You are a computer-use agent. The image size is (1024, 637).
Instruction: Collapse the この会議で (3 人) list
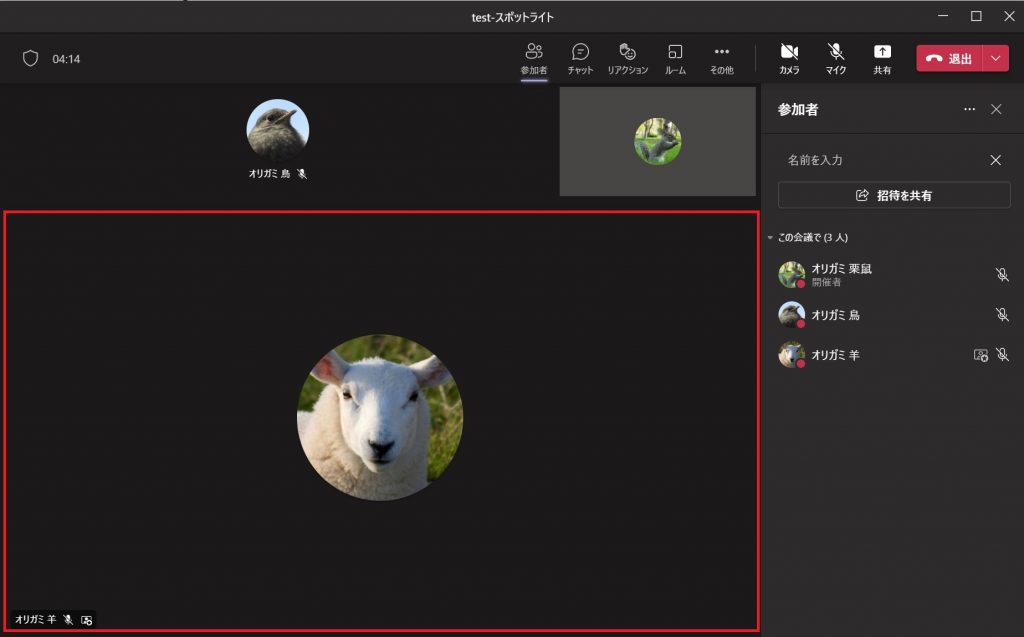point(771,237)
